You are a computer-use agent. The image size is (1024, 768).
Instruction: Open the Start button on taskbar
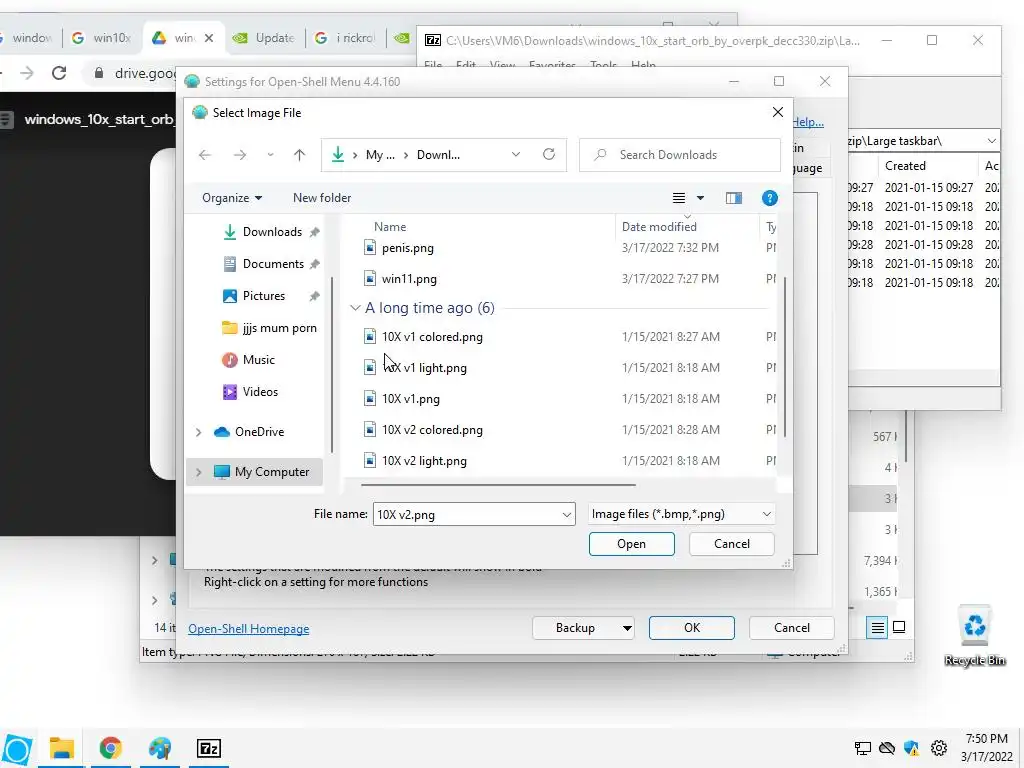(x=17, y=750)
